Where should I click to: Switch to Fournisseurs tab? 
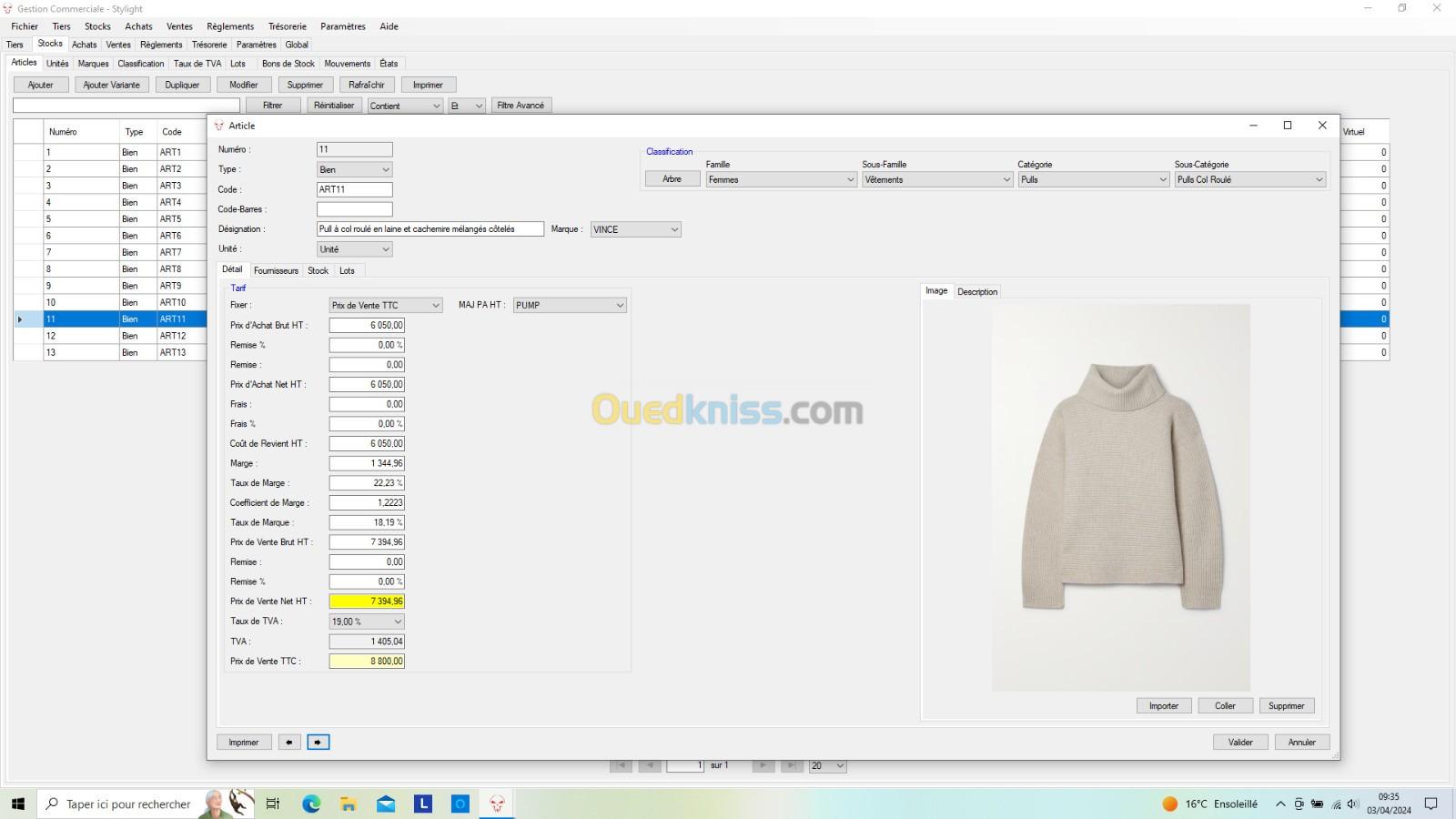coord(276,270)
